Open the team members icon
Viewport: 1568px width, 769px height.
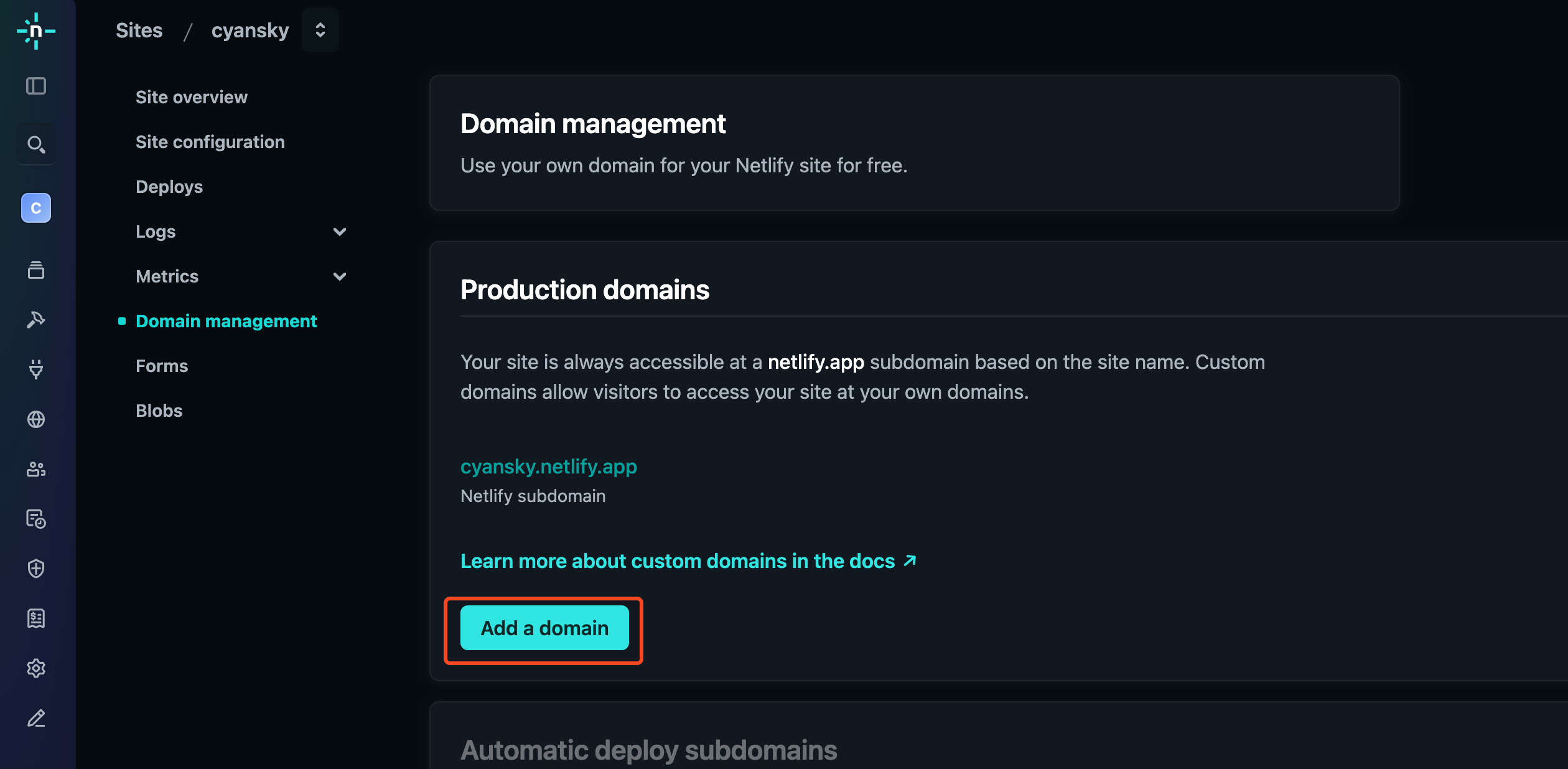36,469
